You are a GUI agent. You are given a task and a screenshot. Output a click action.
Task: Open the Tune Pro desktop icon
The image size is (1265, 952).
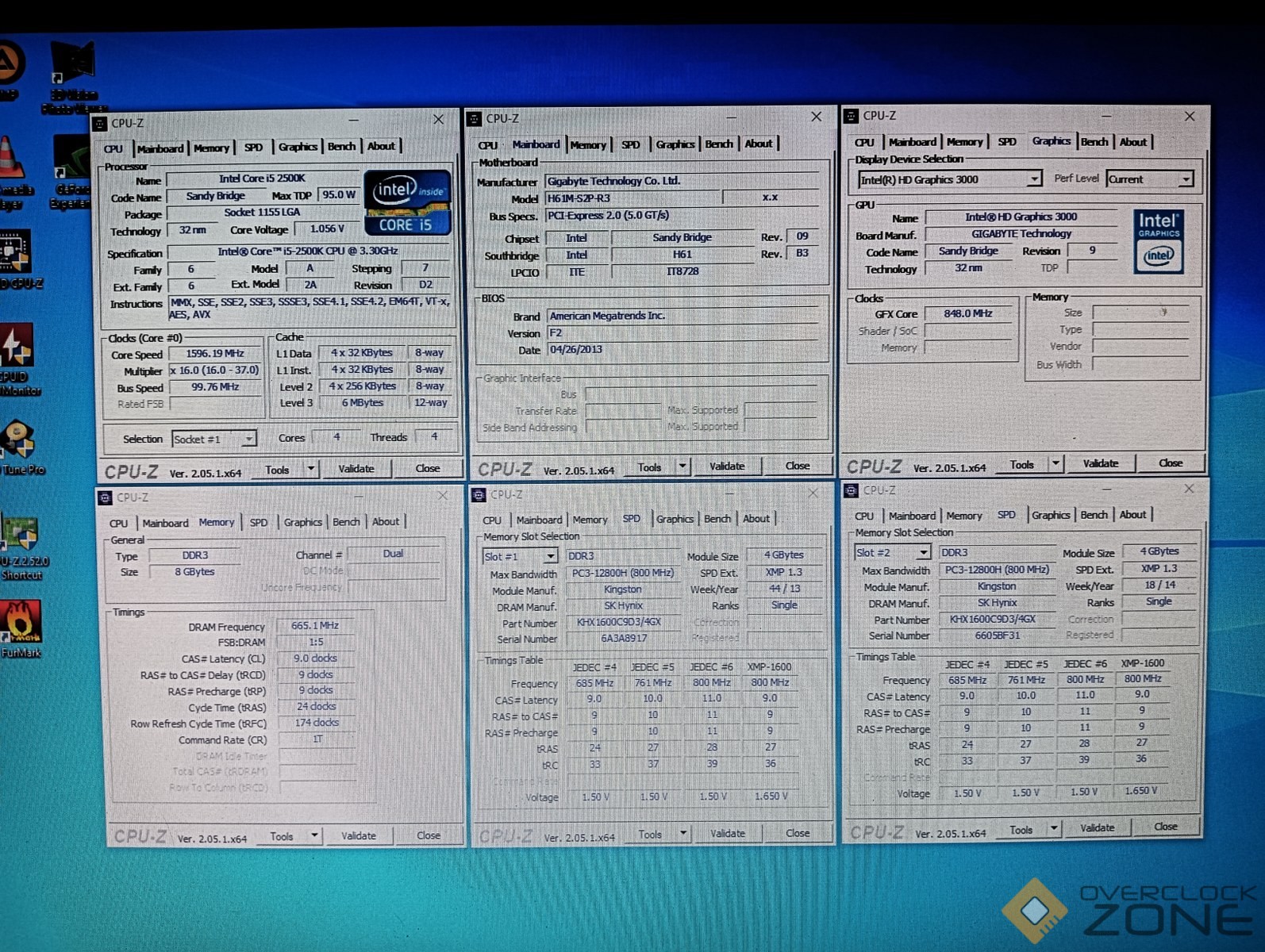(19, 447)
